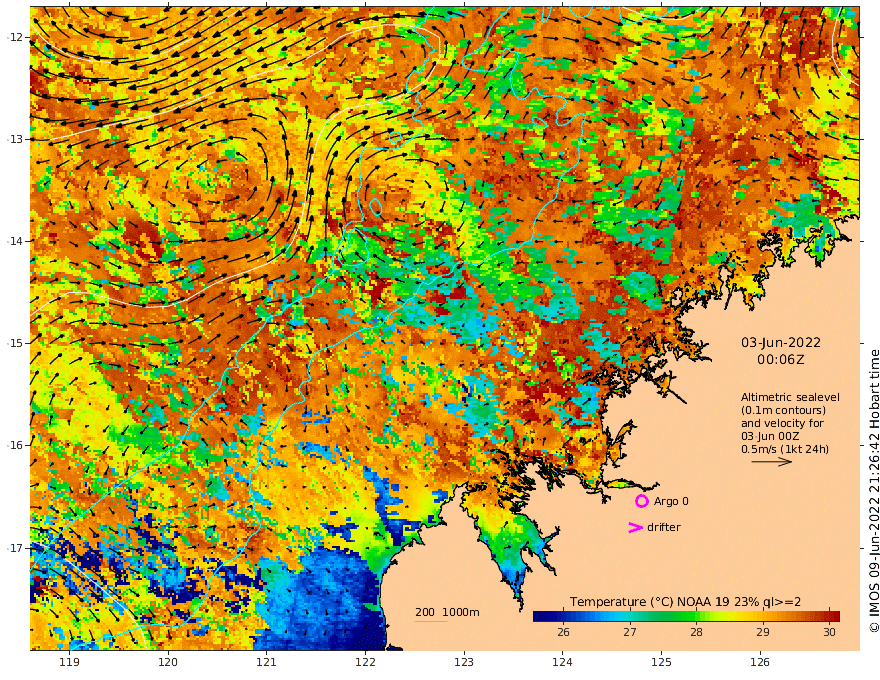Click the date text 03-Jun-2022

tap(781, 342)
